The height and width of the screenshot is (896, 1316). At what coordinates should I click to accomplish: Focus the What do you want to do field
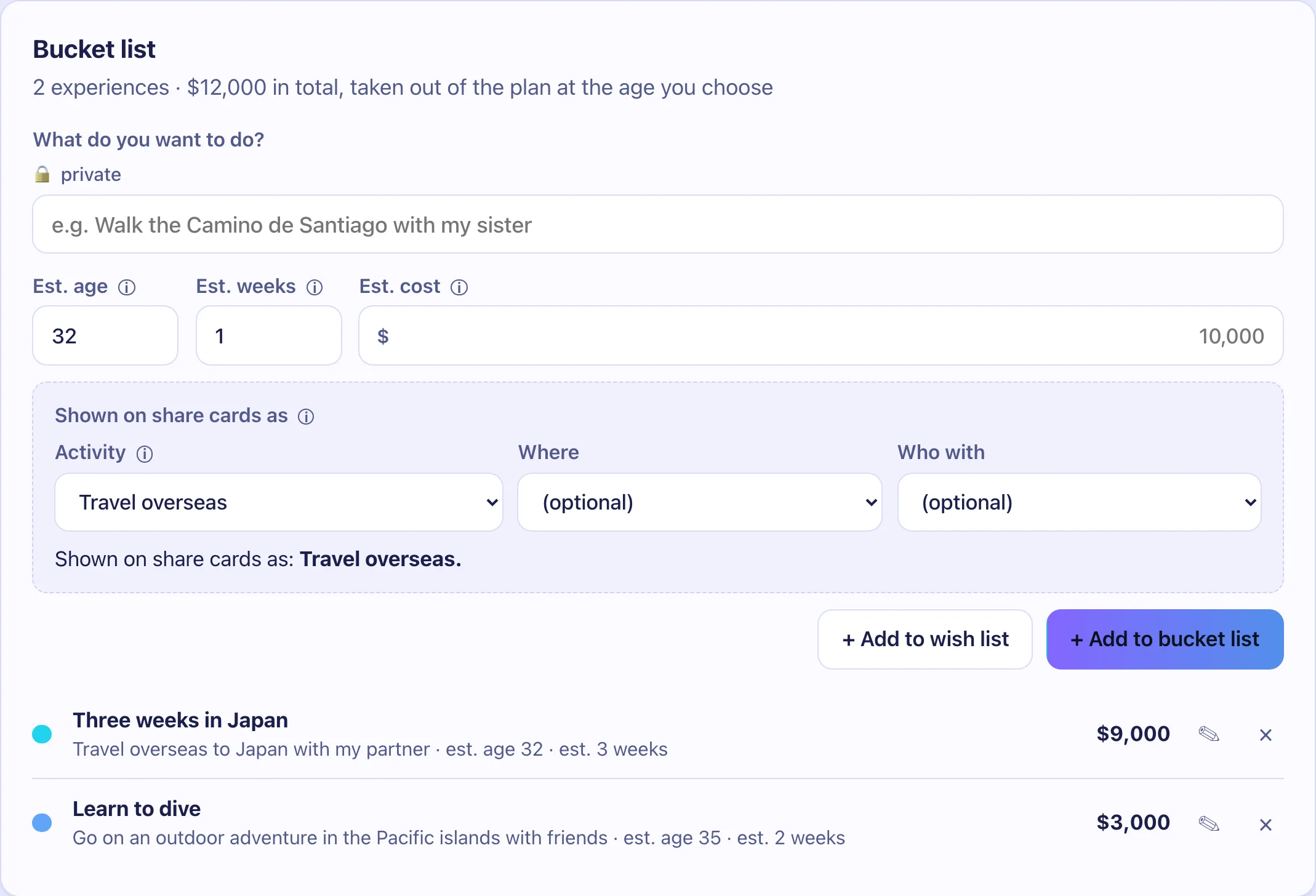click(658, 225)
